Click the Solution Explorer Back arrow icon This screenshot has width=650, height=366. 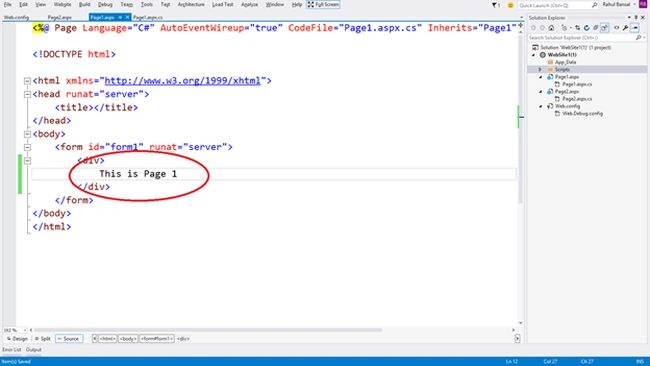click(x=534, y=28)
